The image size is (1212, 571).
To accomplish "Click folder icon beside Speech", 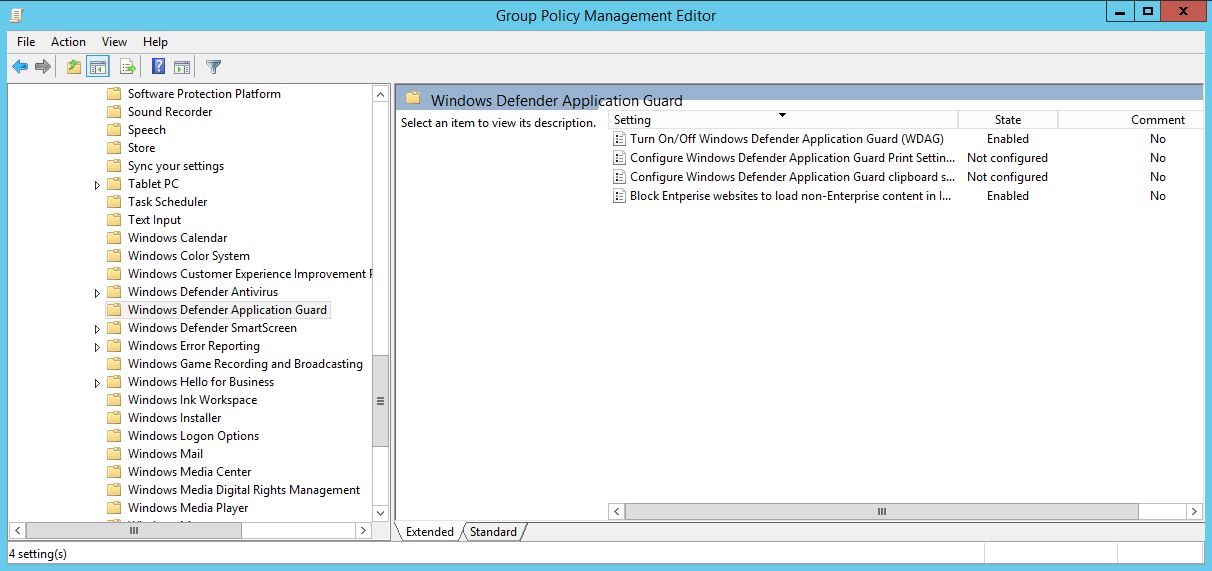I will 114,130.
